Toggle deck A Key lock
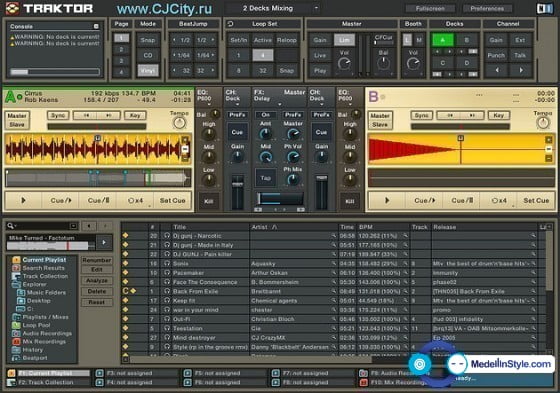The image size is (560, 393). click(x=135, y=115)
